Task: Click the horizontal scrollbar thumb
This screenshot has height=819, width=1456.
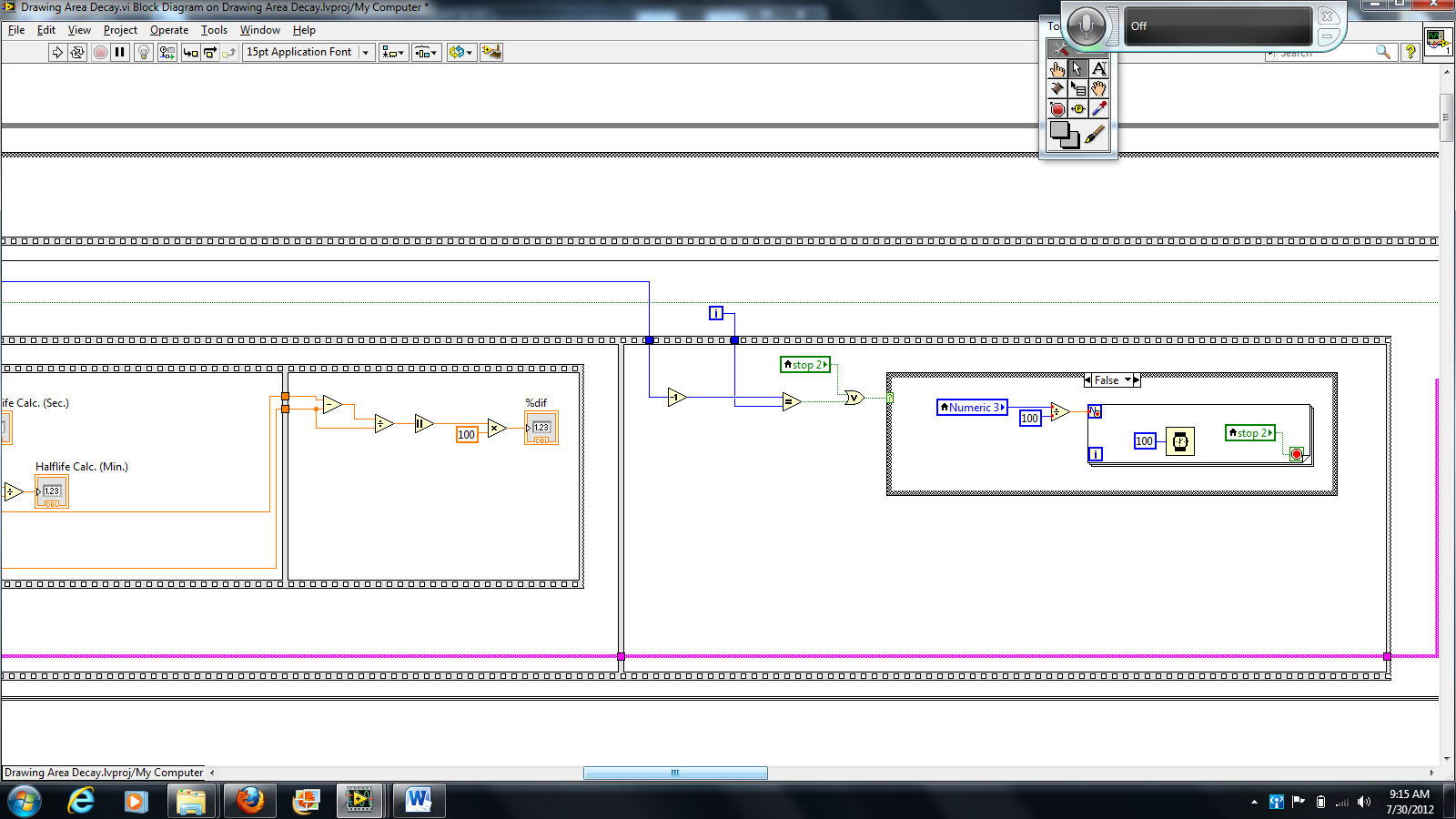Action: 675,773
